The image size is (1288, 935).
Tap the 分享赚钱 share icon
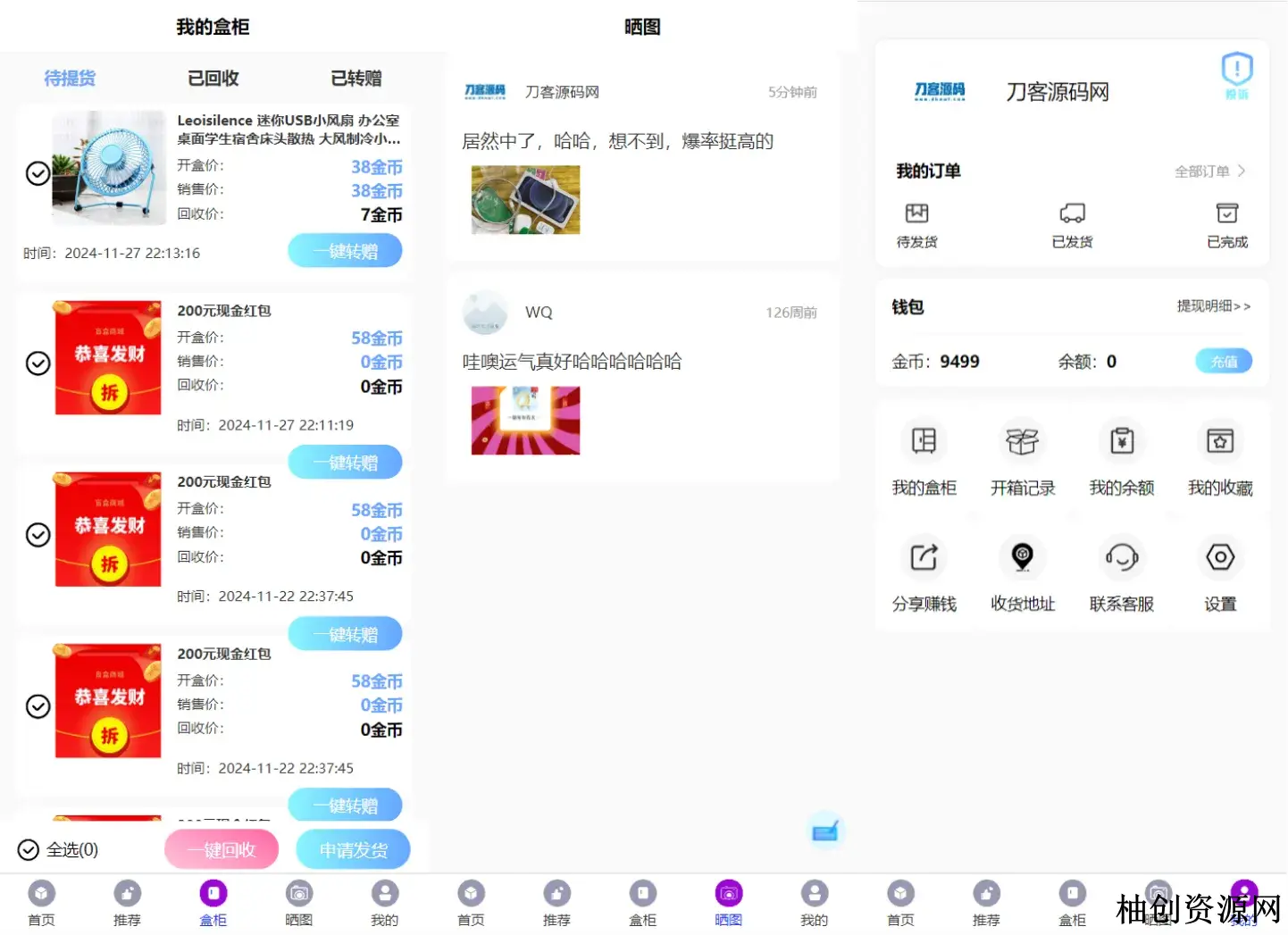tap(924, 557)
